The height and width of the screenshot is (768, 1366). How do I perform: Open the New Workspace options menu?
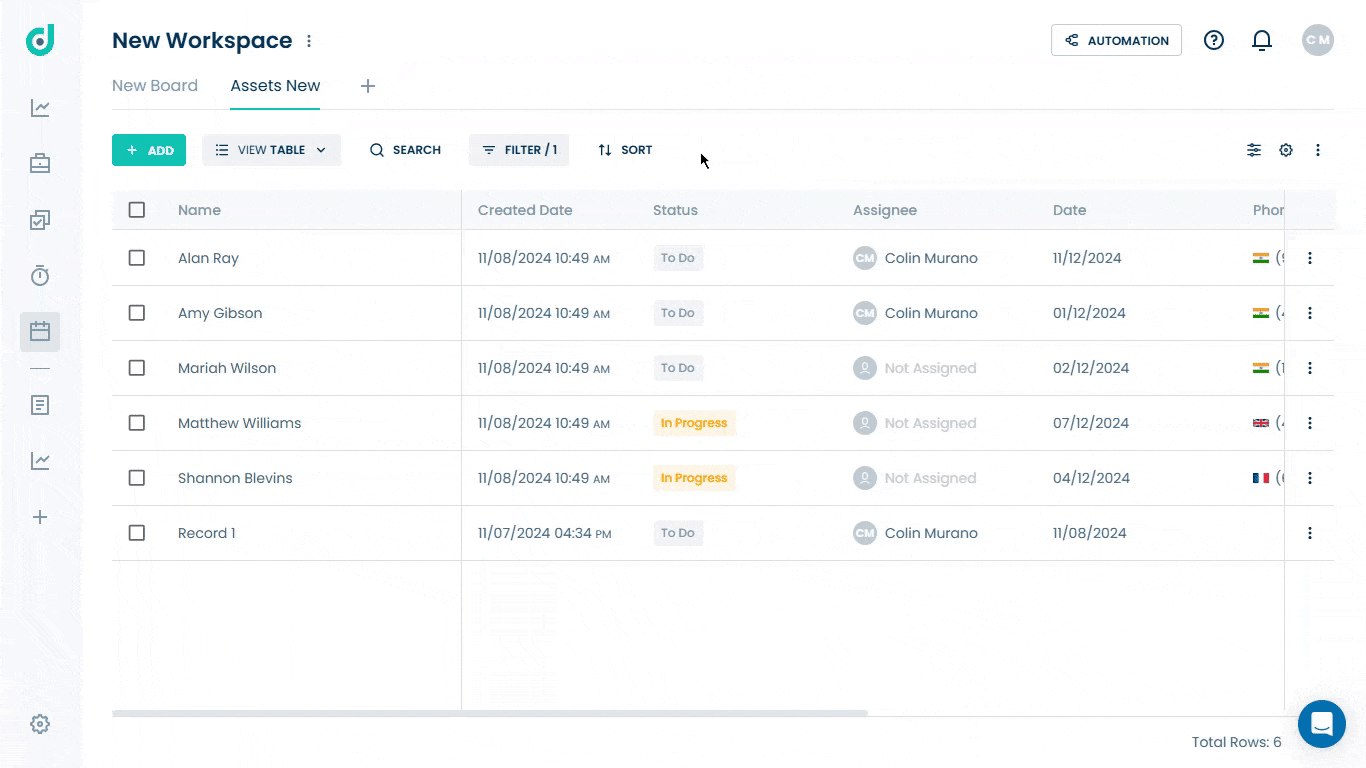[309, 41]
